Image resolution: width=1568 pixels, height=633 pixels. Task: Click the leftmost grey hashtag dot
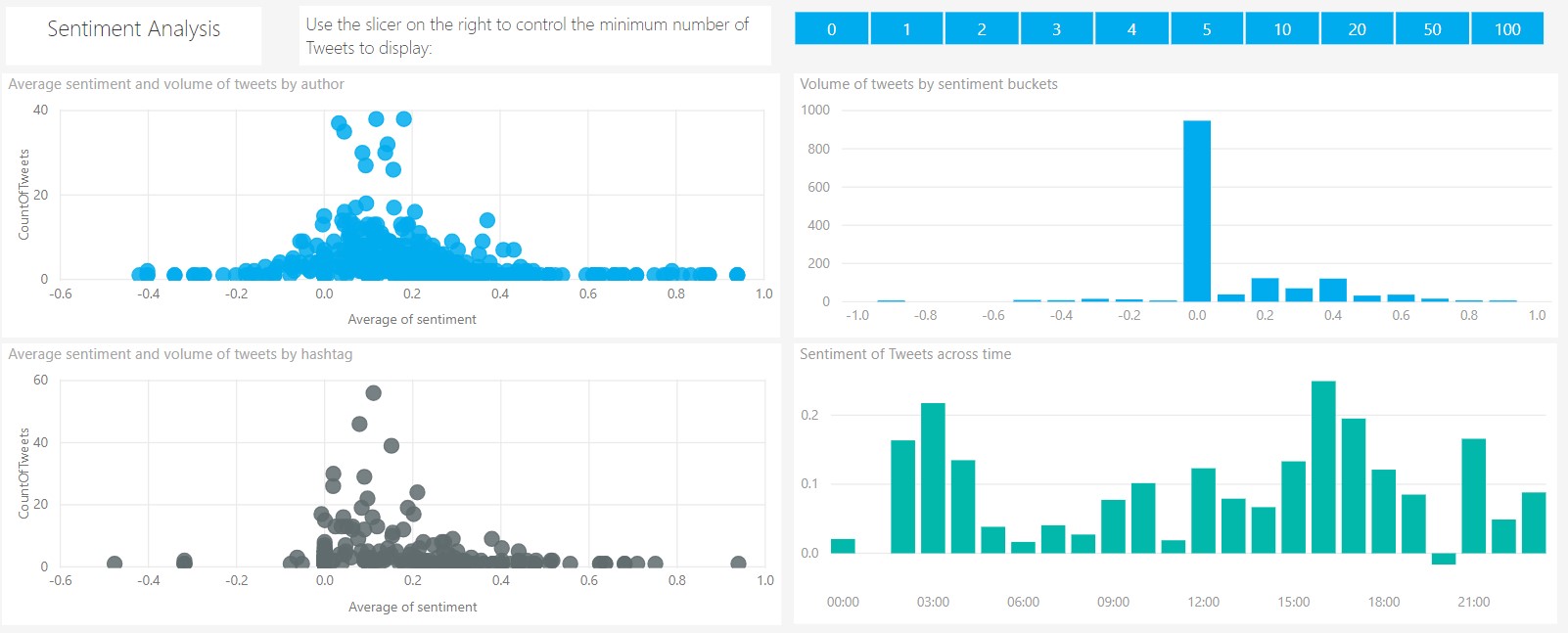pyautogui.click(x=115, y=564)
